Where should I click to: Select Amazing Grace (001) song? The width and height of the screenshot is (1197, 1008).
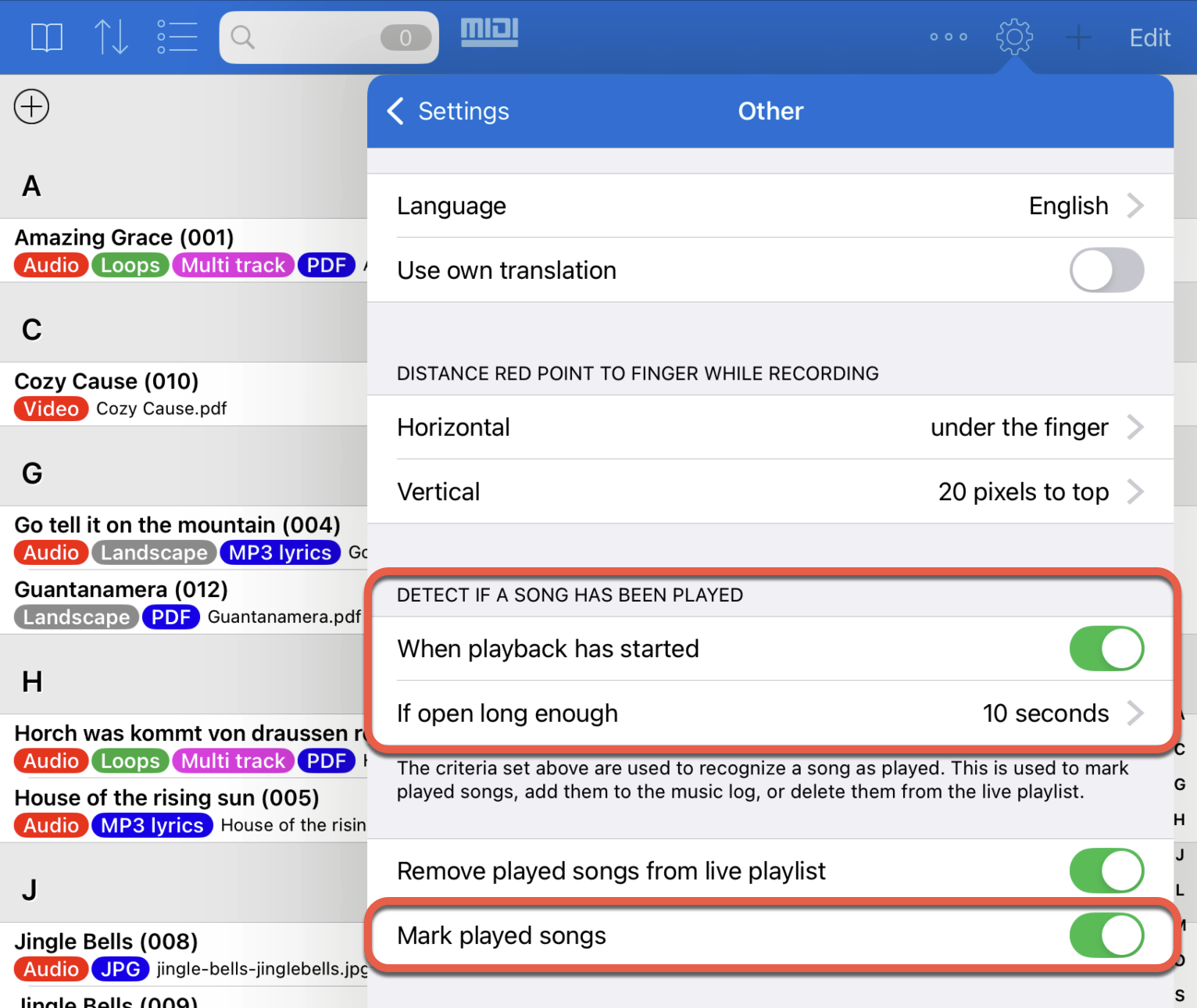(x=124, y=238)
